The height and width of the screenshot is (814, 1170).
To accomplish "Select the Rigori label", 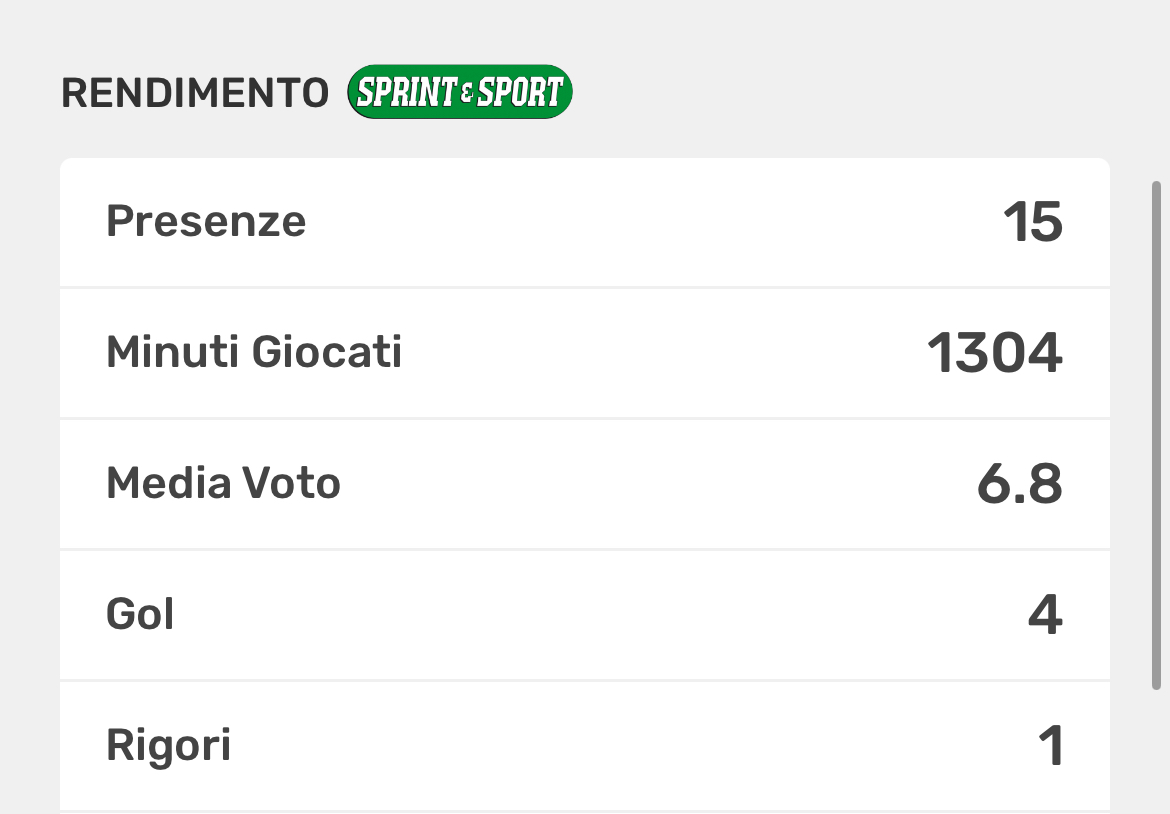I will pos(168,746).
